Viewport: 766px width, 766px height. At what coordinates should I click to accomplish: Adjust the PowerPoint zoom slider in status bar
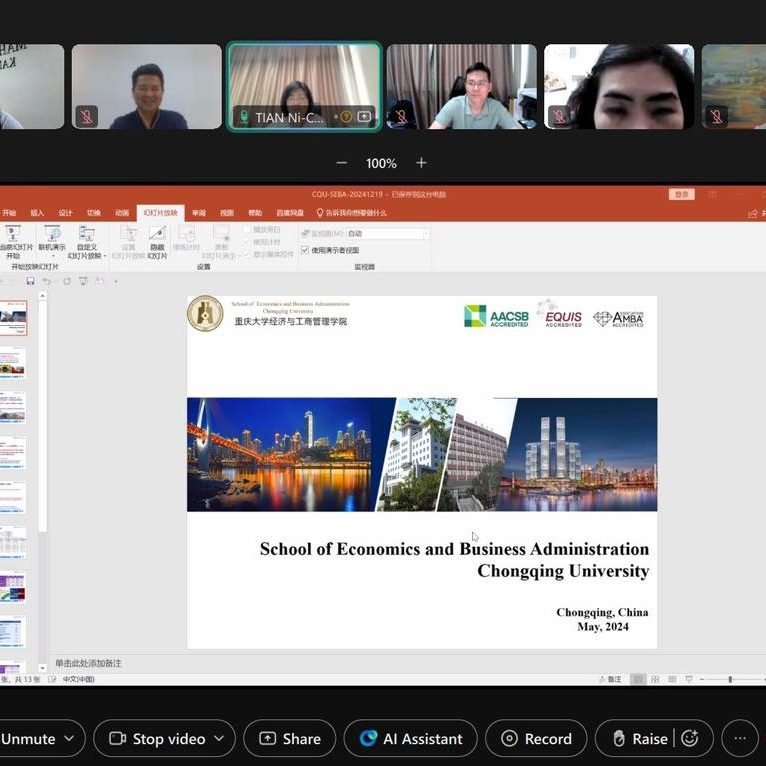[730, 679]
